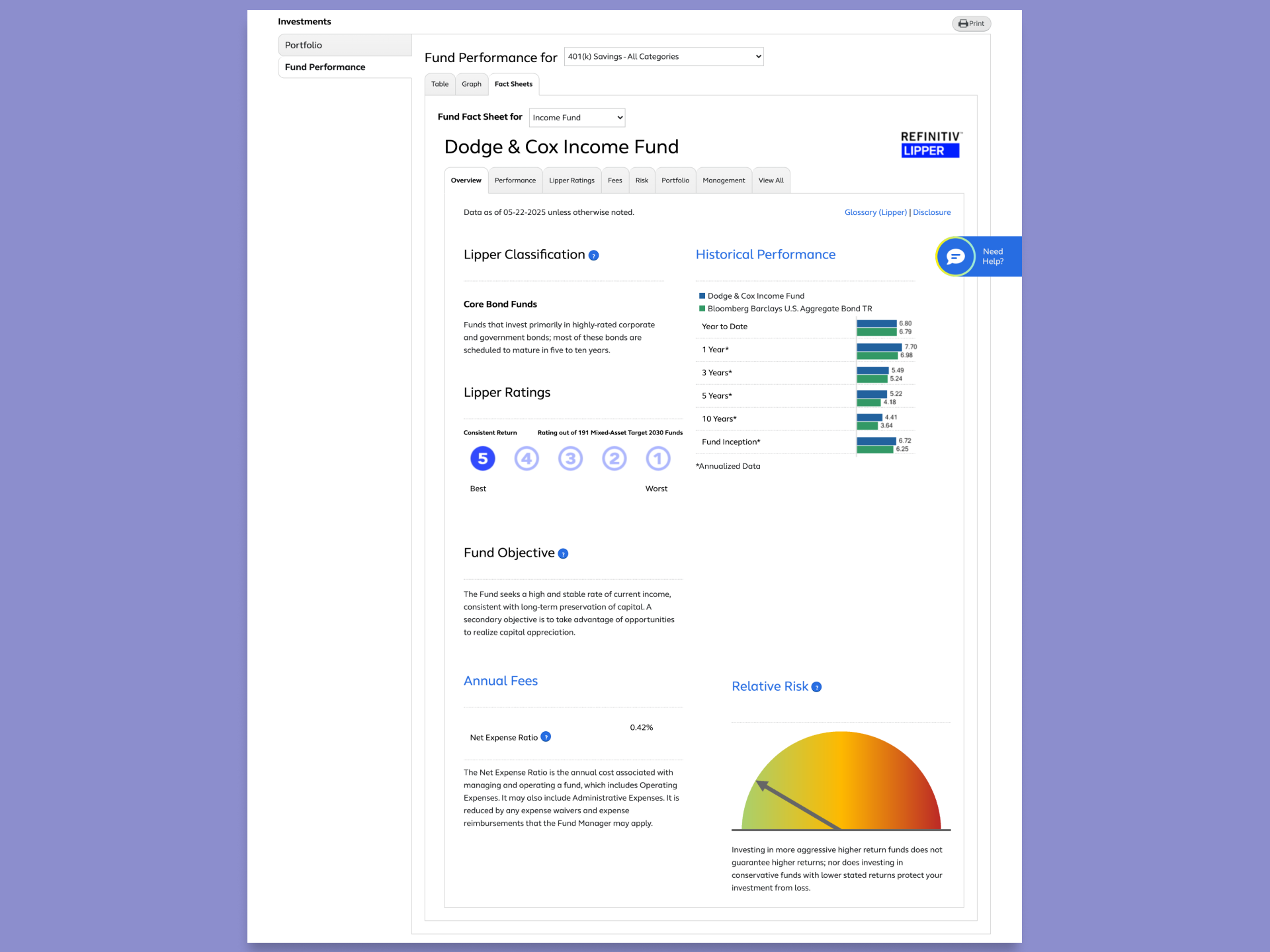Select the Lipper rating 3 circle
The width and height of the screenshot is (1270, 952).
pyautogui.click(x=570, y=459)
